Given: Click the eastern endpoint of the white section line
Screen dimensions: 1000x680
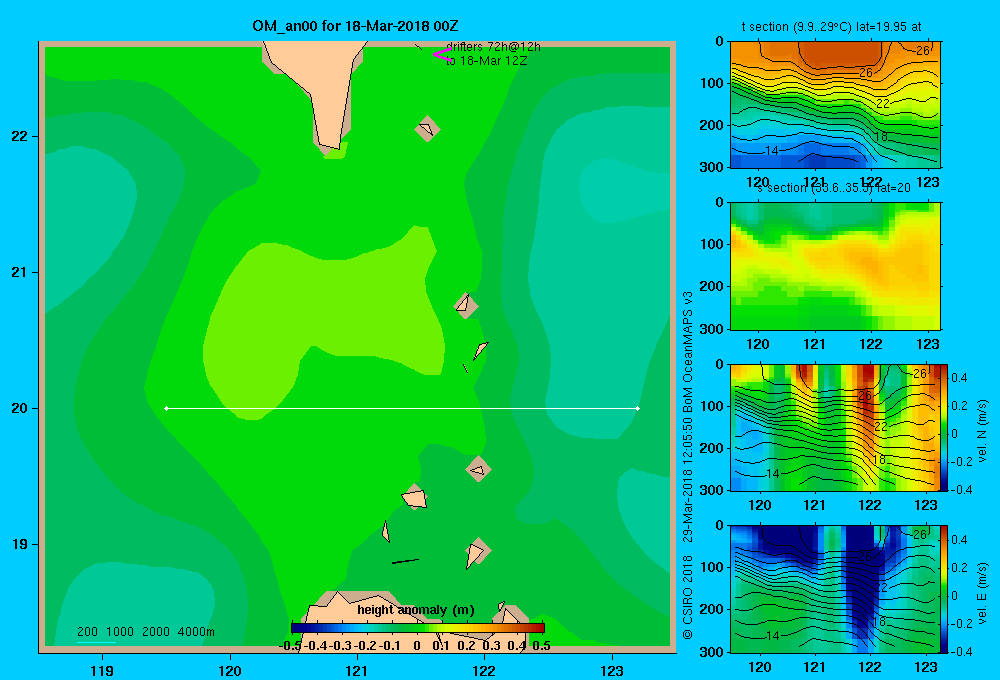Looking at the screenshot, I should [638, 408].
